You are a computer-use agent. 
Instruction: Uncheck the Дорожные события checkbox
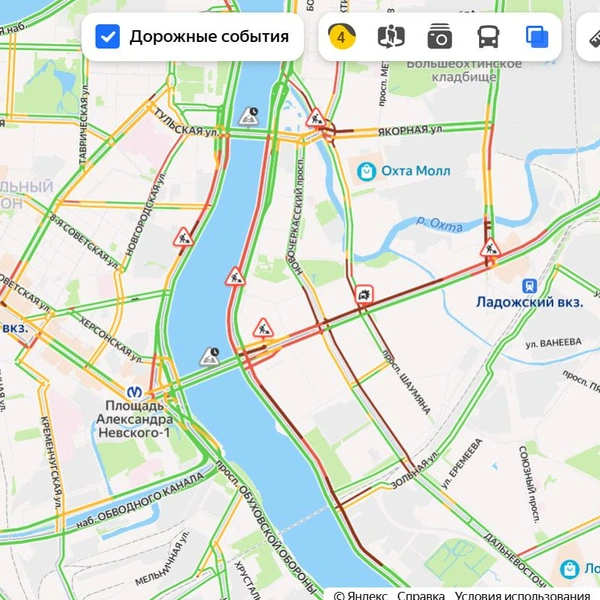click(108, 37)
